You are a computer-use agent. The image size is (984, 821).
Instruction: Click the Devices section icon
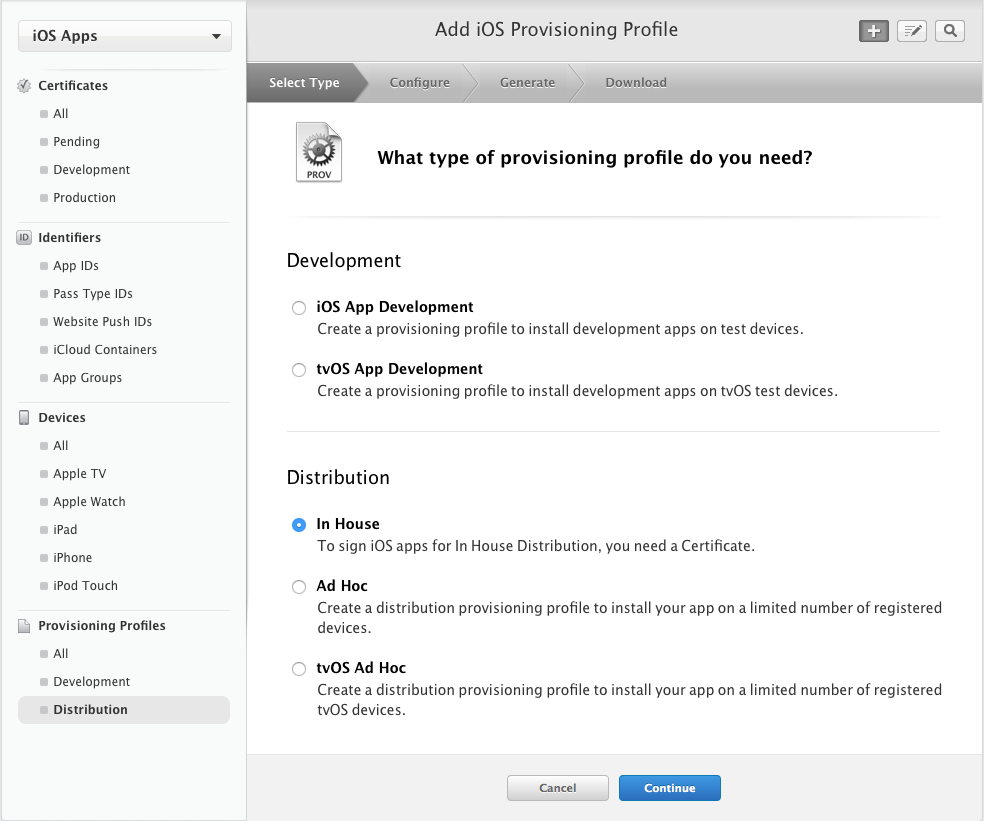click(25, 418)
